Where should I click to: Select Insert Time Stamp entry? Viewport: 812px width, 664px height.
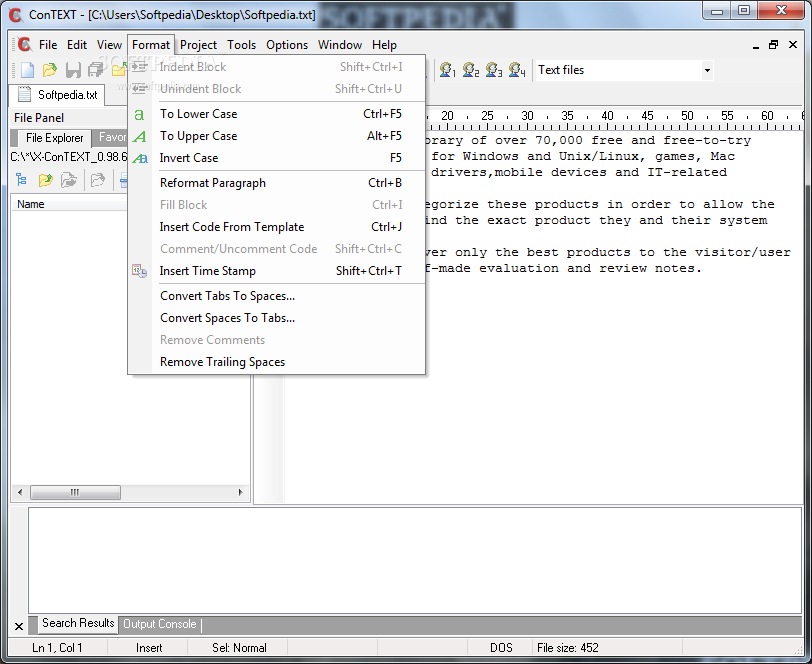(277, 271)
